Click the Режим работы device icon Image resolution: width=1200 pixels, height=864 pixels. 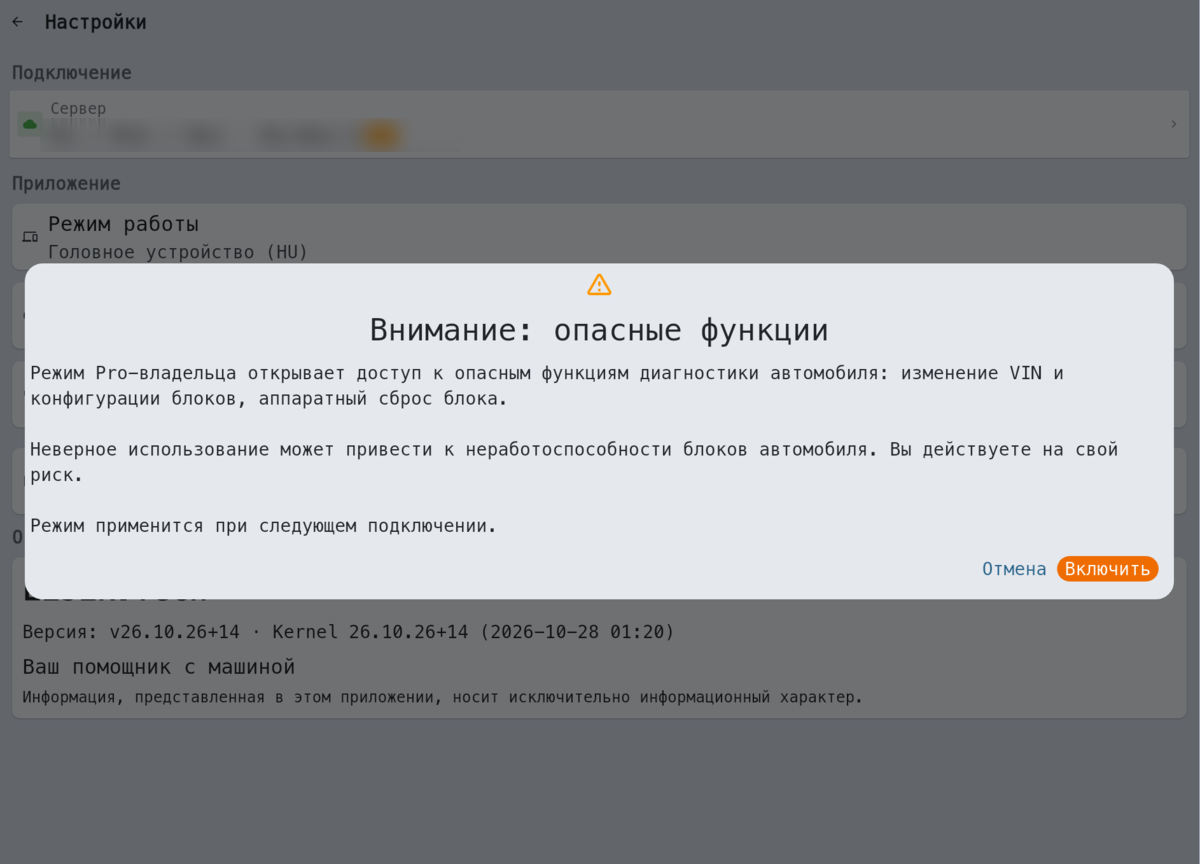(x=30, y=237)
